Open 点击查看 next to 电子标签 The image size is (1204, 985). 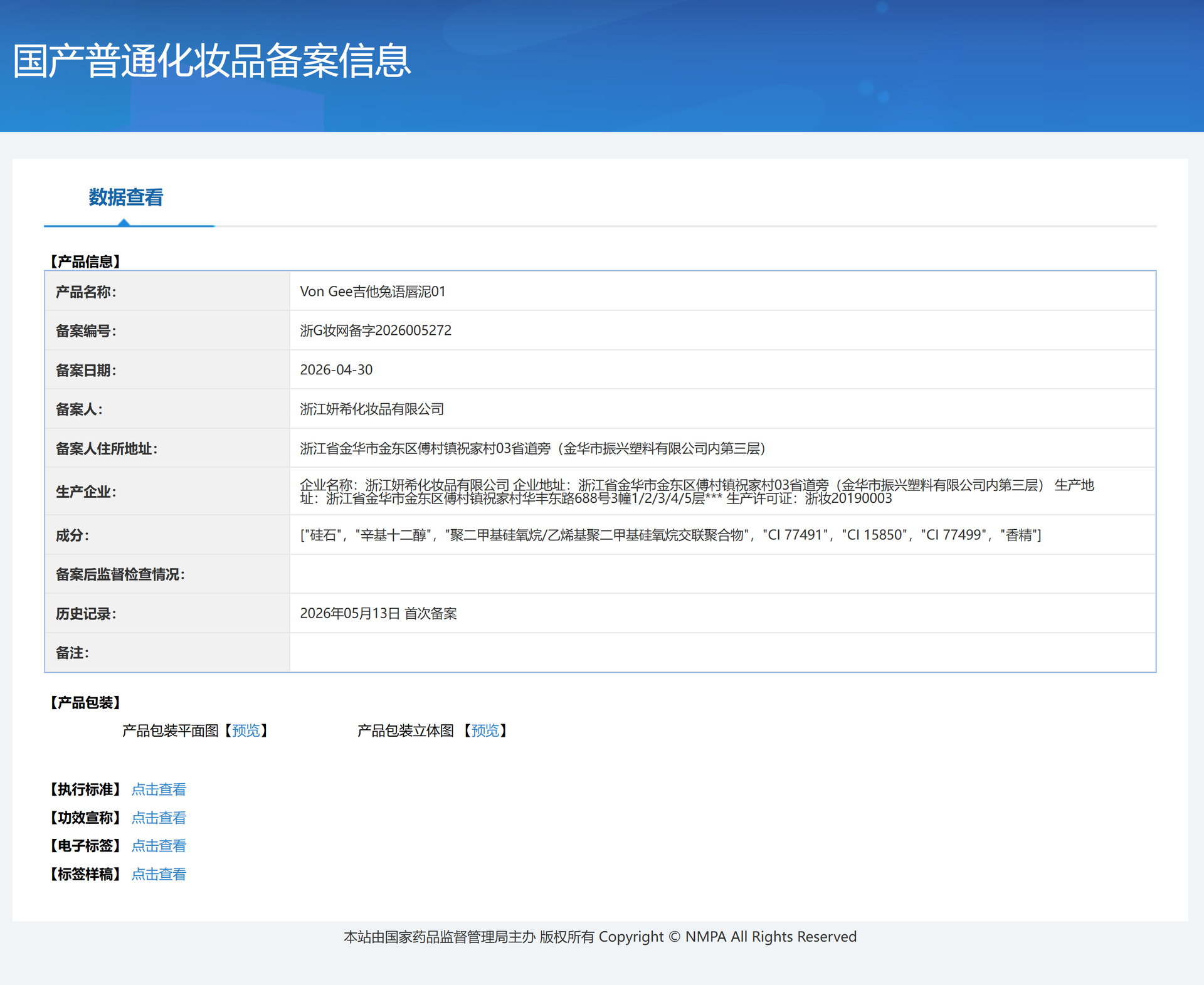tap(159, 846)
